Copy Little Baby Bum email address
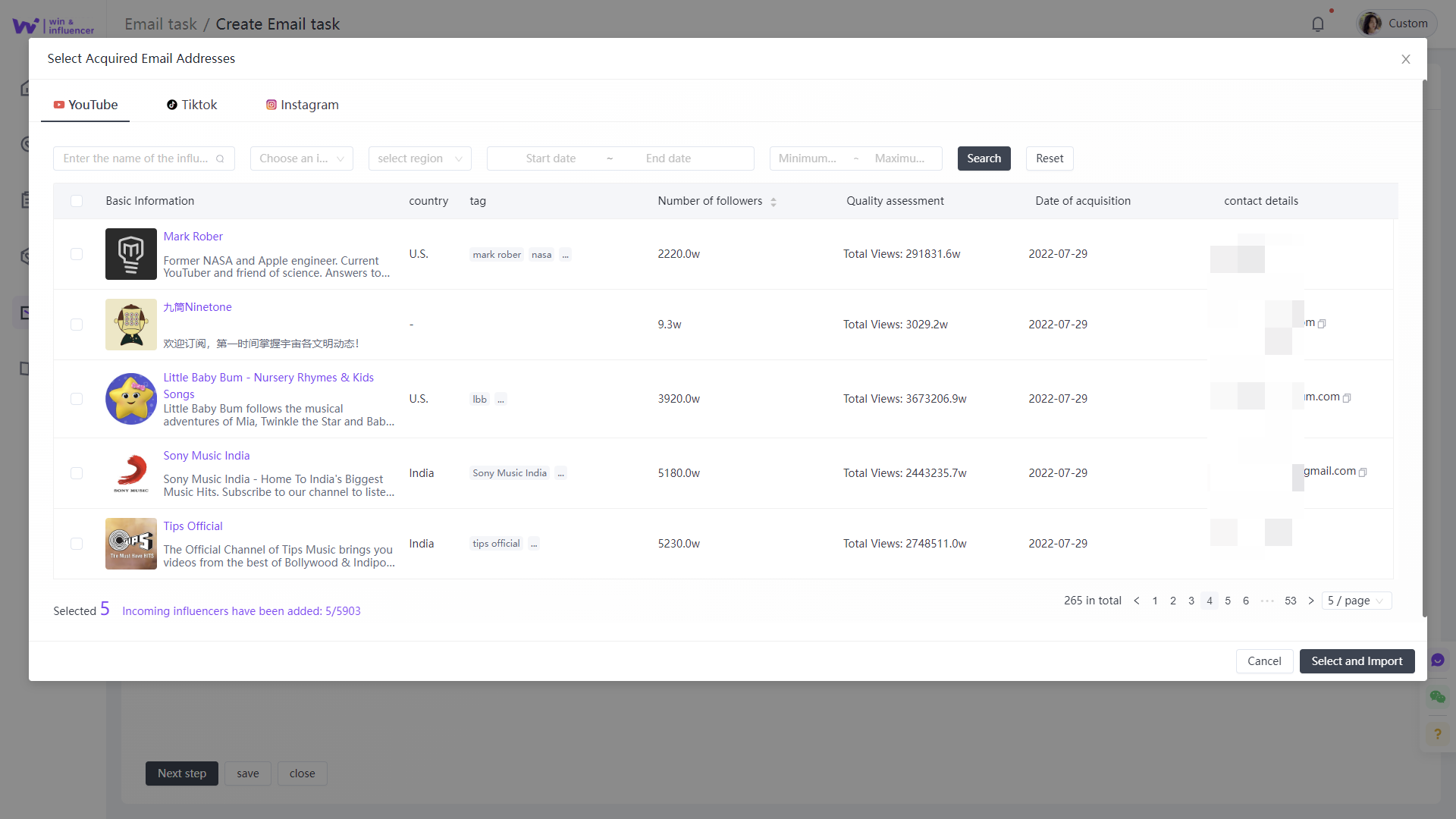Screen dimensions: 1456x819 pos(1347,398)
